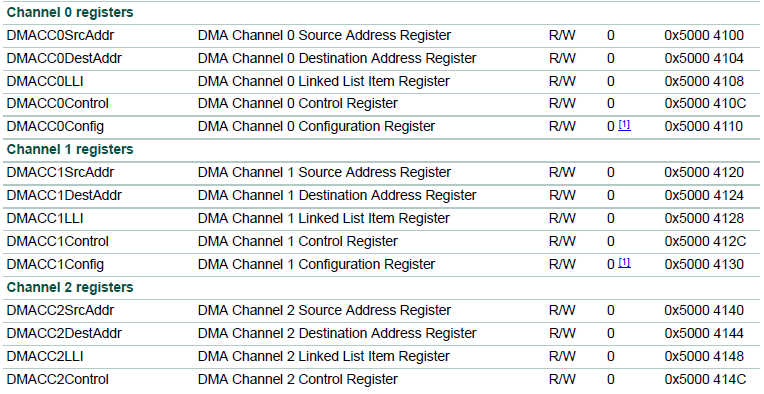Select the DMACC1SrcAddr register name

[60, 172]
